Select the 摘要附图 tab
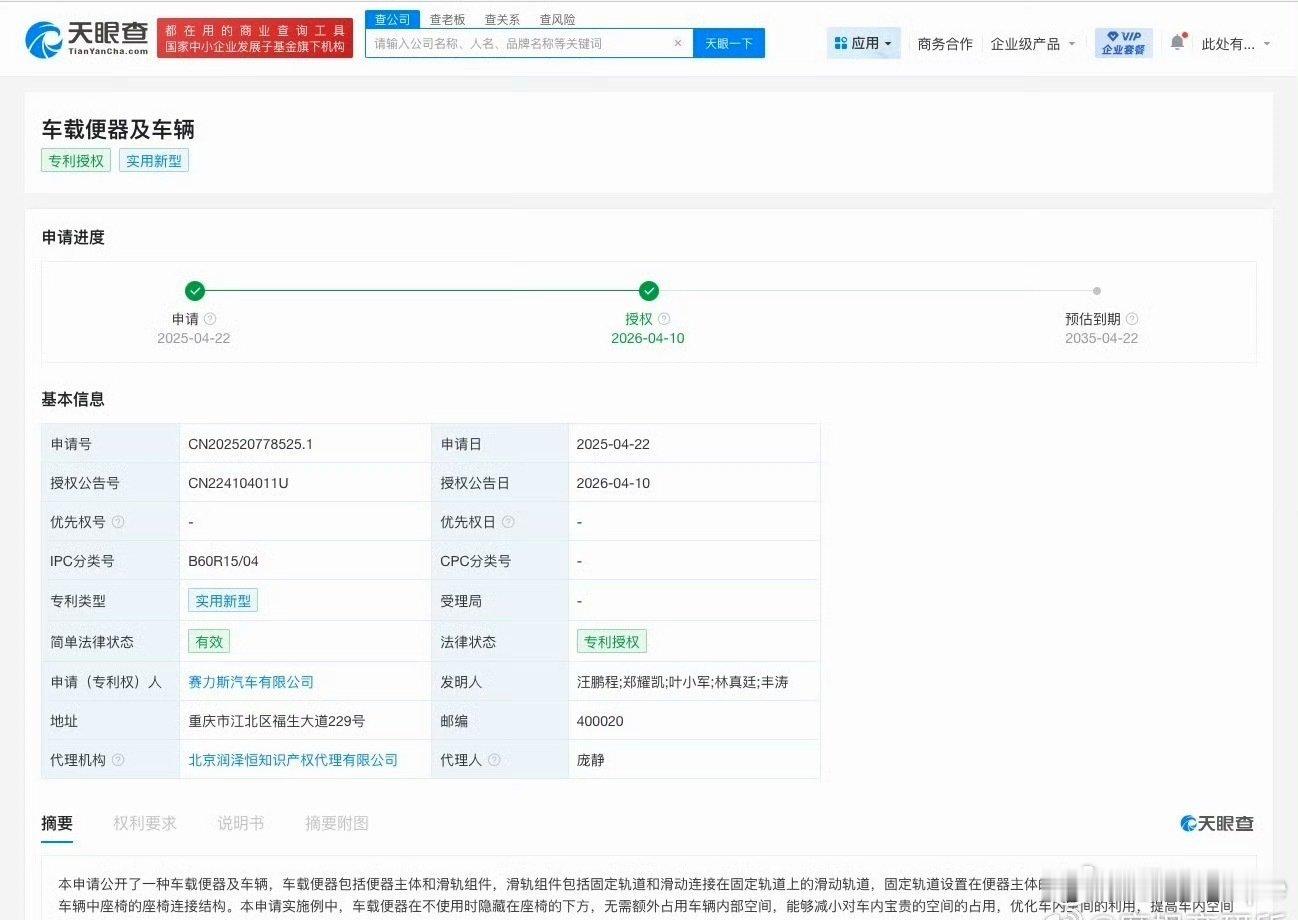The height and width of the screenshot is (920, 1298). tap(337, 823)
